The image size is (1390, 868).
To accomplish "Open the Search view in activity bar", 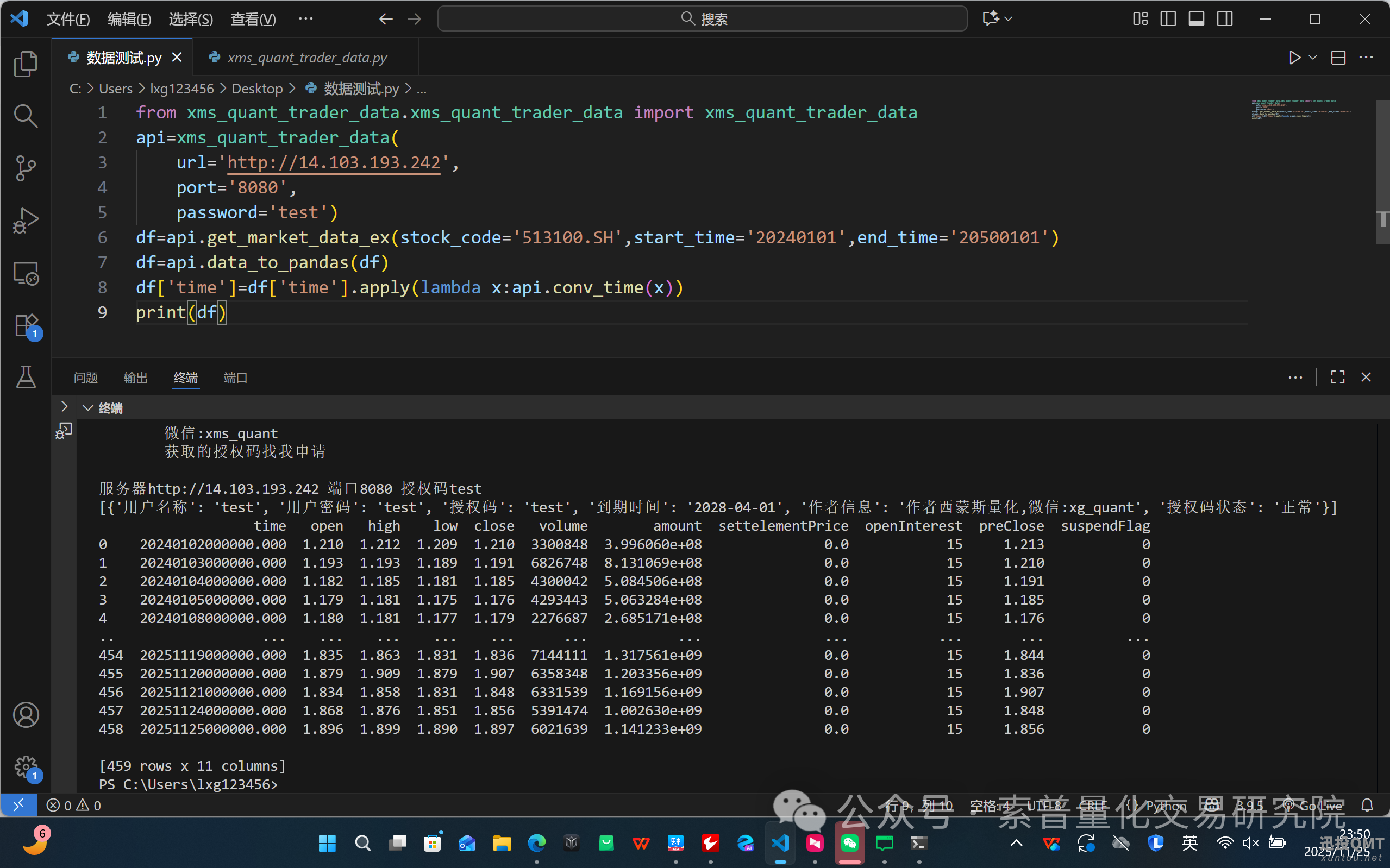I will click(26, 115).
